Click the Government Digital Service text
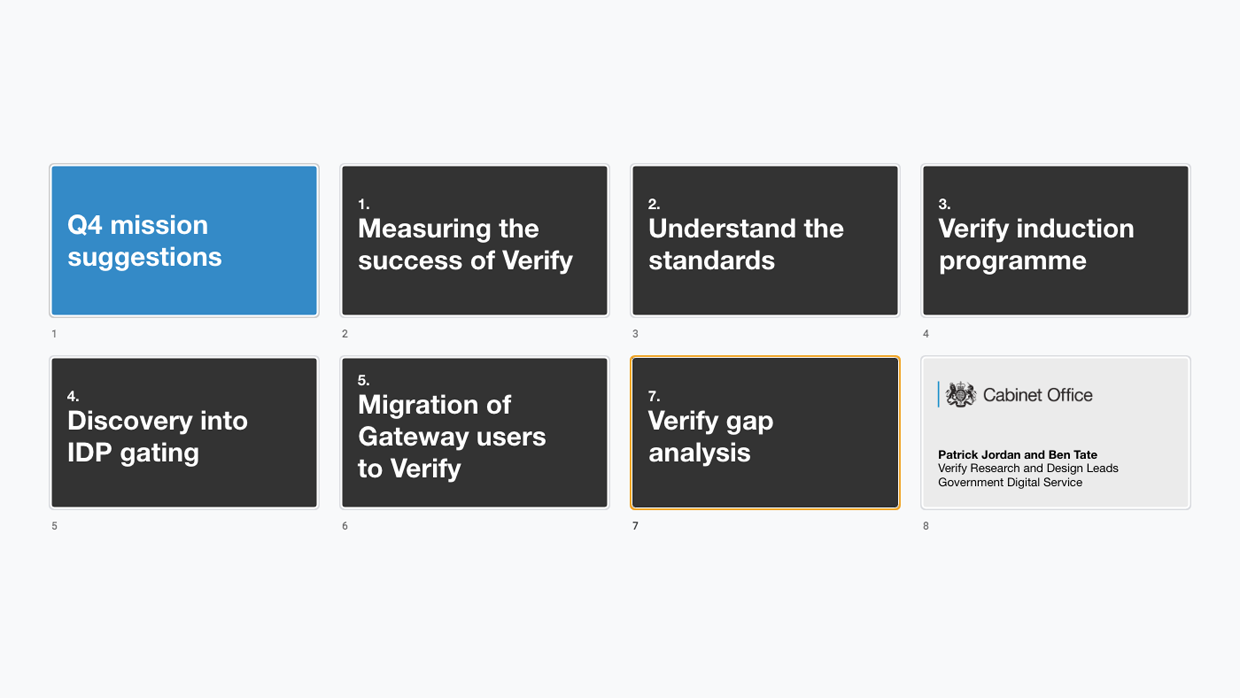Image resolution: width=1240 pixels, height=698 pixels. click(1010, 482)
